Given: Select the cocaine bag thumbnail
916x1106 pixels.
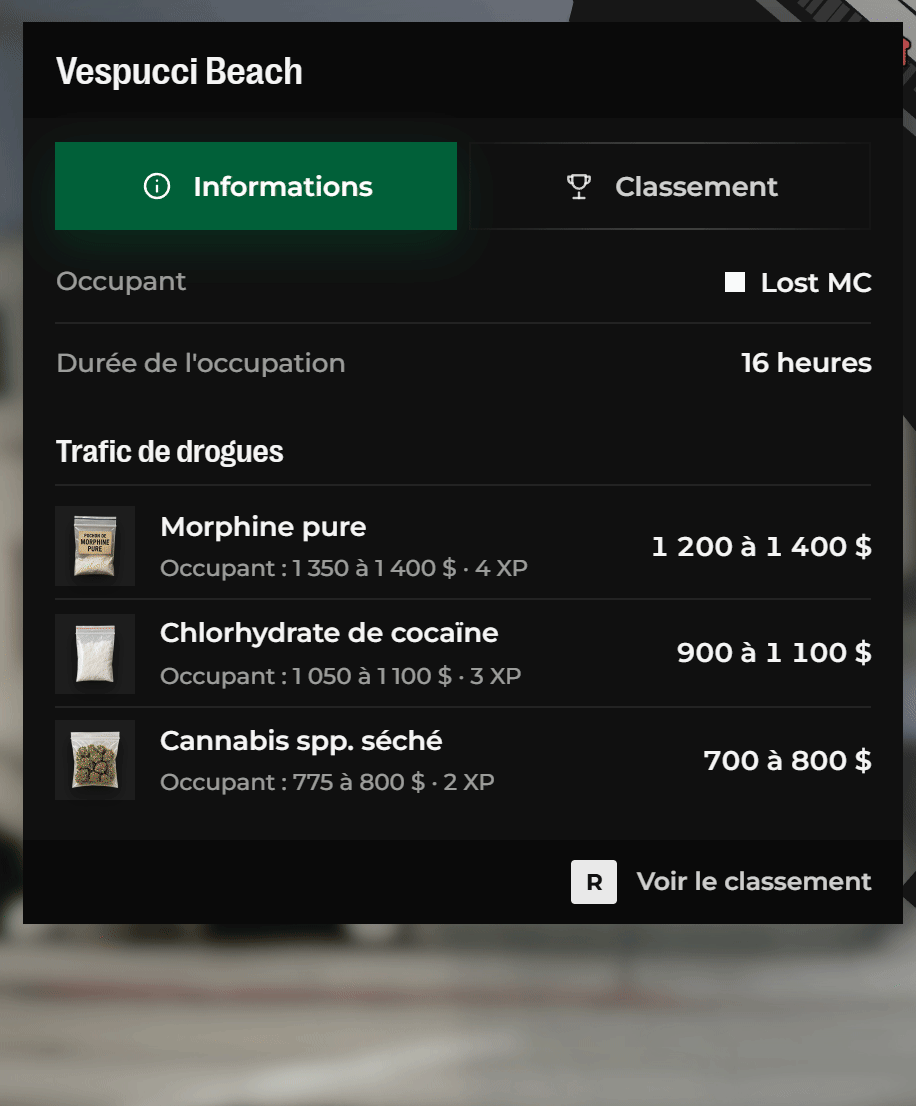Looking at the screenshot, I should tap(95, 654).
